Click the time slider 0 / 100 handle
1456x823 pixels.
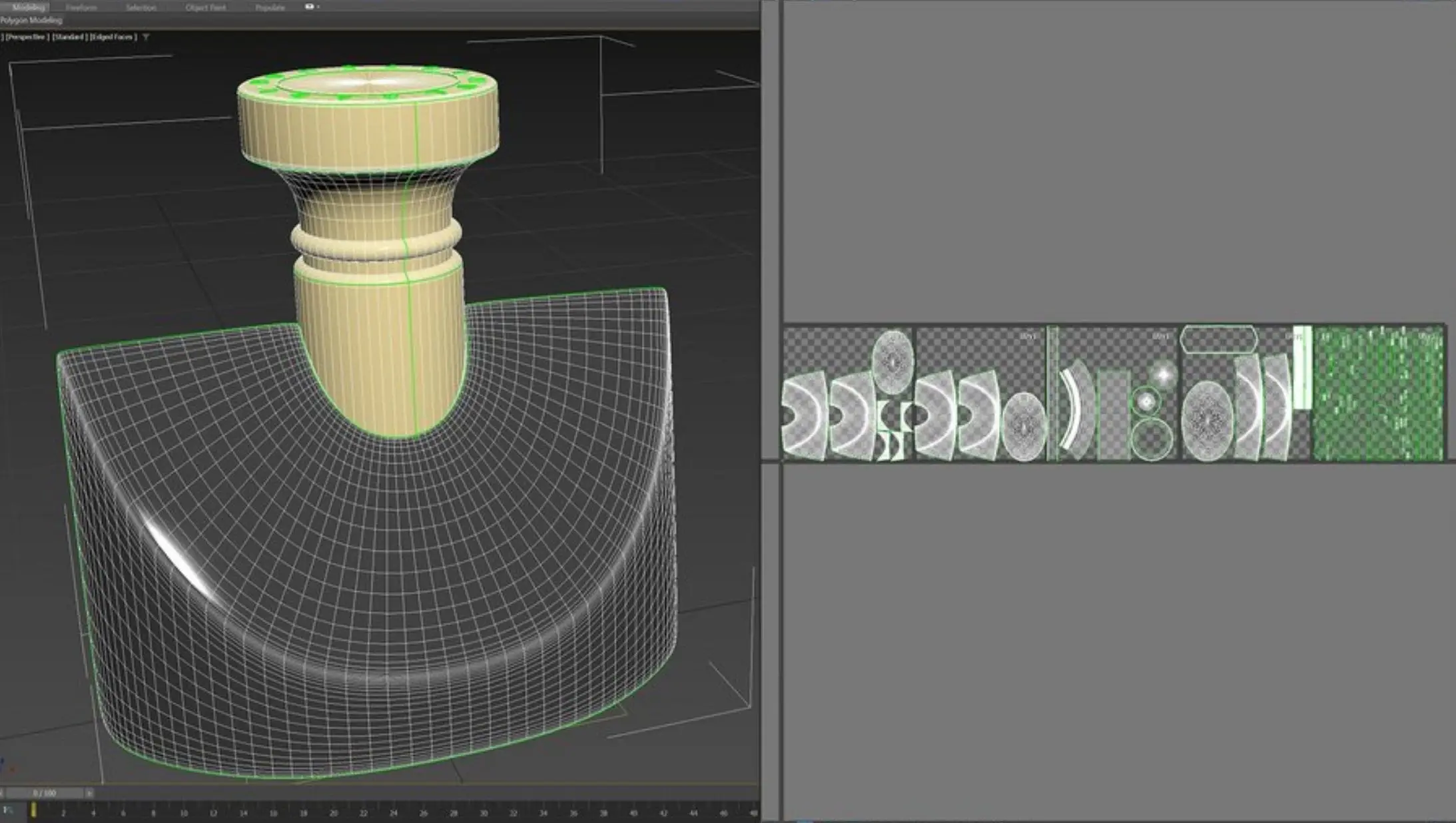point(45,793)
